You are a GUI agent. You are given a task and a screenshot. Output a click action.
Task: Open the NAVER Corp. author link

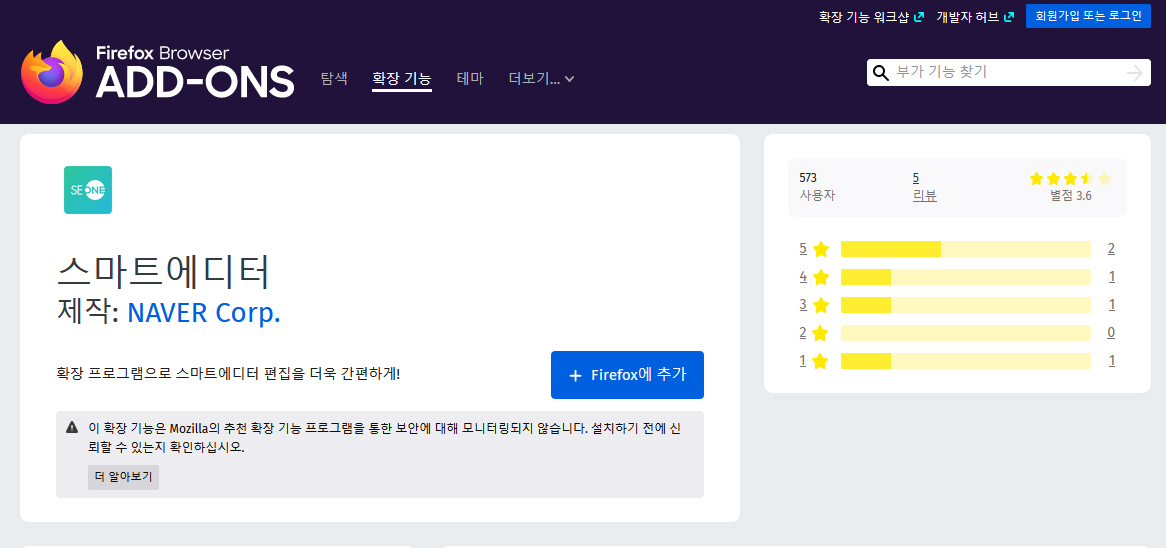[x=204, y=312]
